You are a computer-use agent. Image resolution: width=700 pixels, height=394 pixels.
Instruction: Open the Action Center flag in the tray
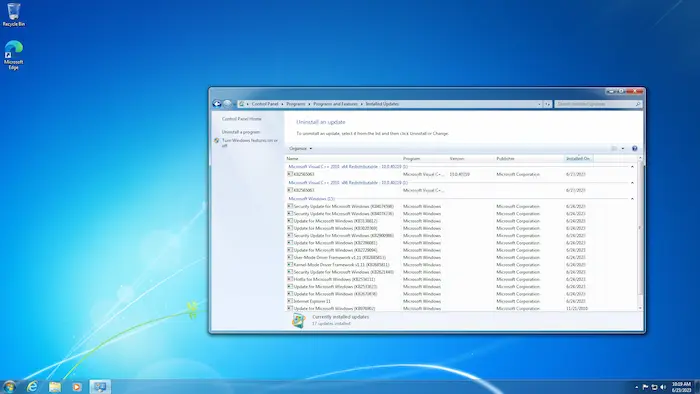click(x=646, y=387)
